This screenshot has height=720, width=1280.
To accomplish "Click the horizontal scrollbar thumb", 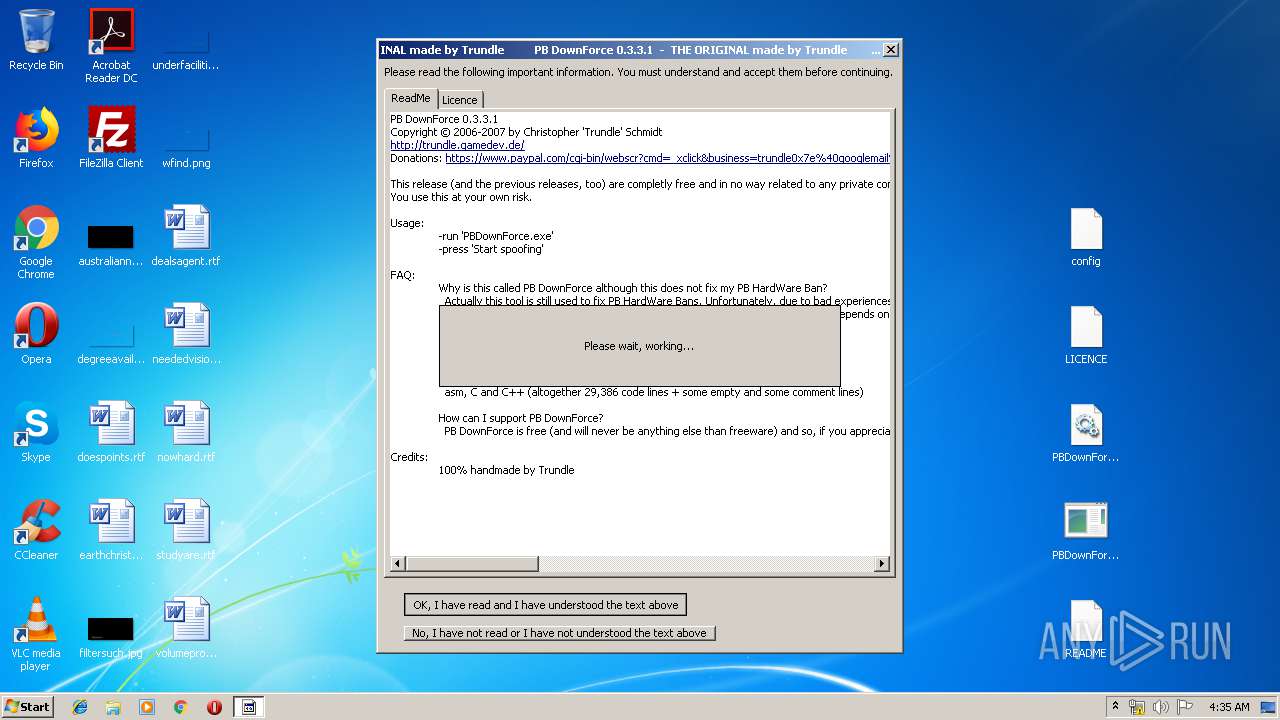I will point(471,564).
